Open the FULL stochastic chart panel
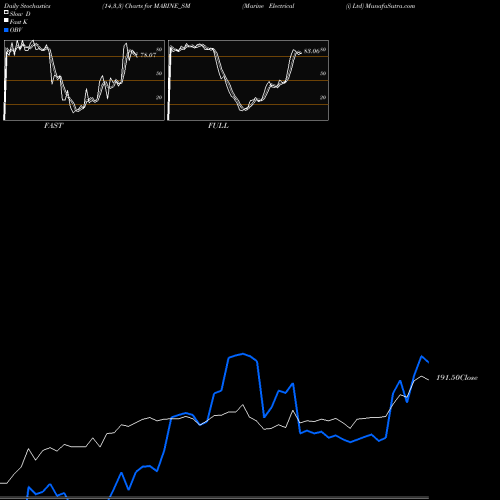Image resolution: width=500 pixels, height=500 pixels. (248, 80)
